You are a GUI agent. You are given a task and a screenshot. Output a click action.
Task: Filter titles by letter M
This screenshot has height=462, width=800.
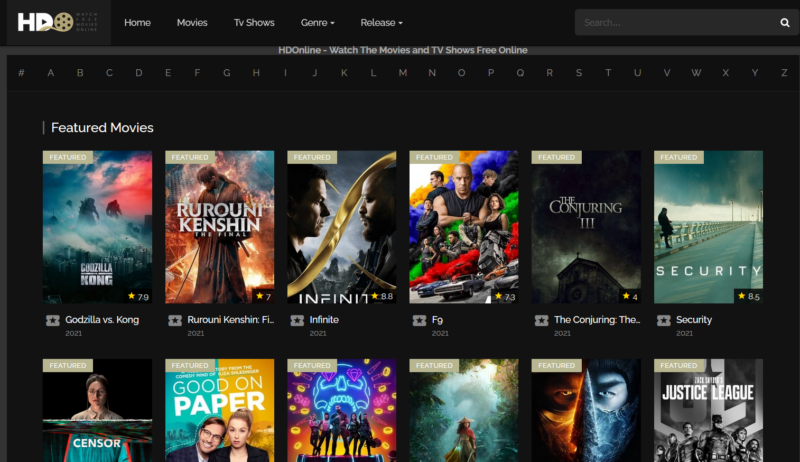click(x=403, y=72)
